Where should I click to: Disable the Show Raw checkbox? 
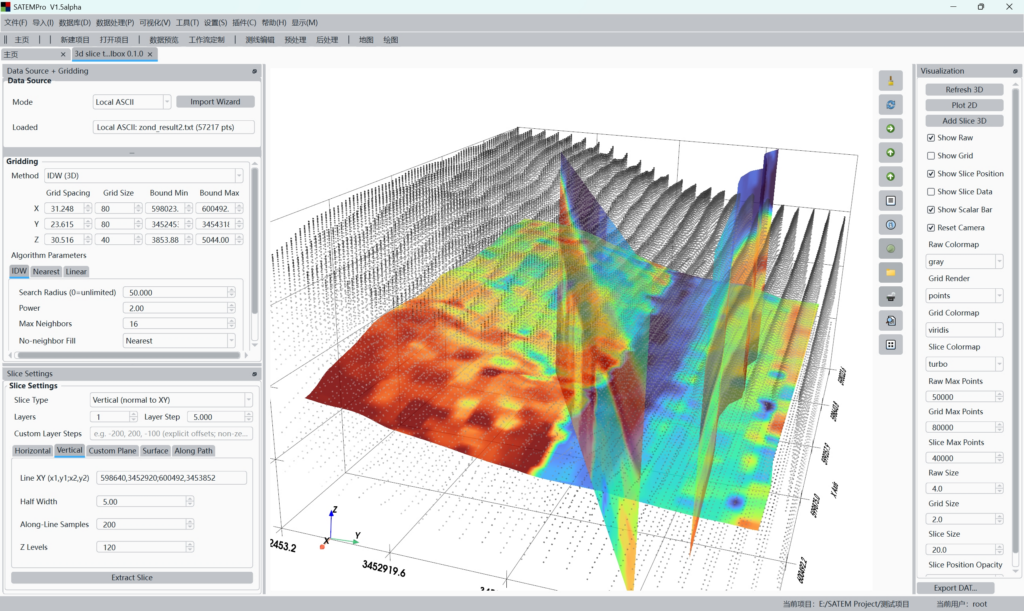[x=931, y=138]
